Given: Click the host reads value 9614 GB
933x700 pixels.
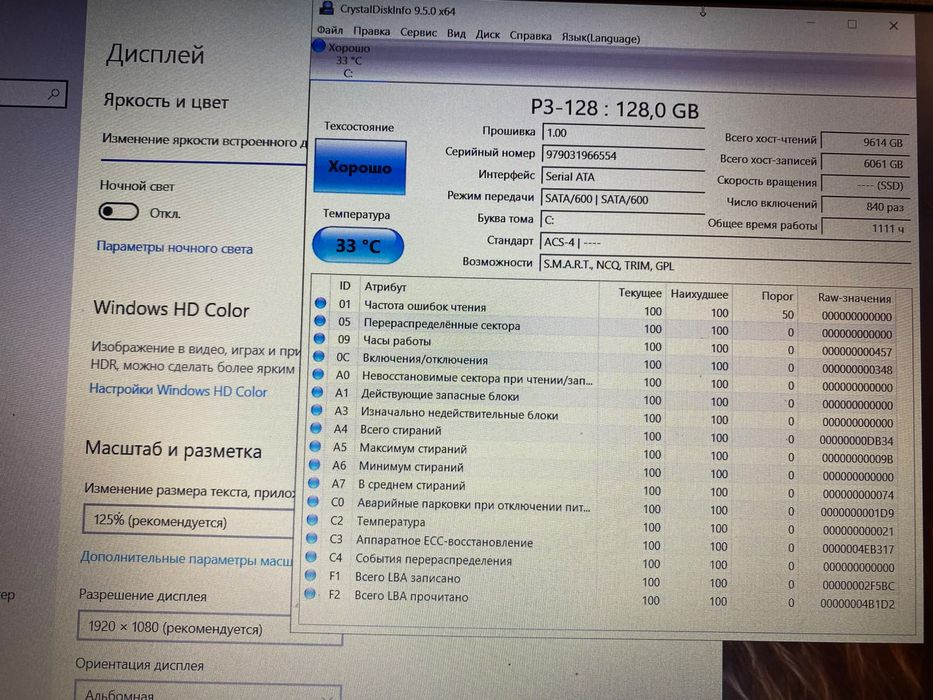Looking at the screenshot, I should 865,142.
